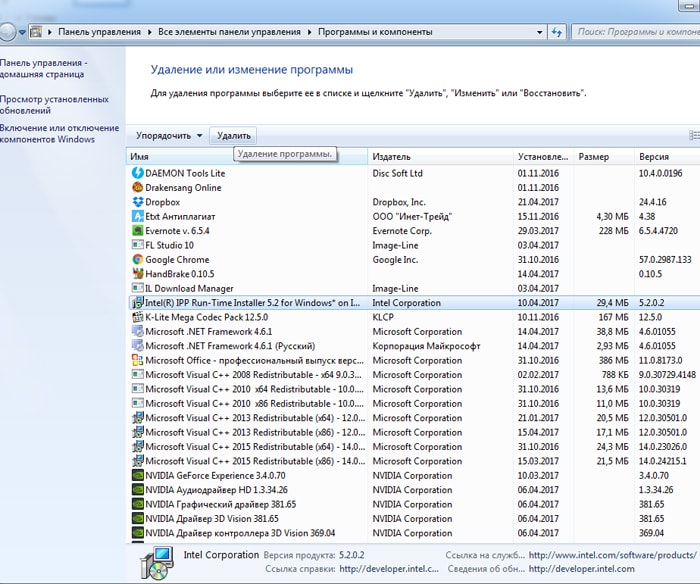Screen dimensions: 700x584
Task: Open the recent pages arrow next to Back
Action: 22,32
